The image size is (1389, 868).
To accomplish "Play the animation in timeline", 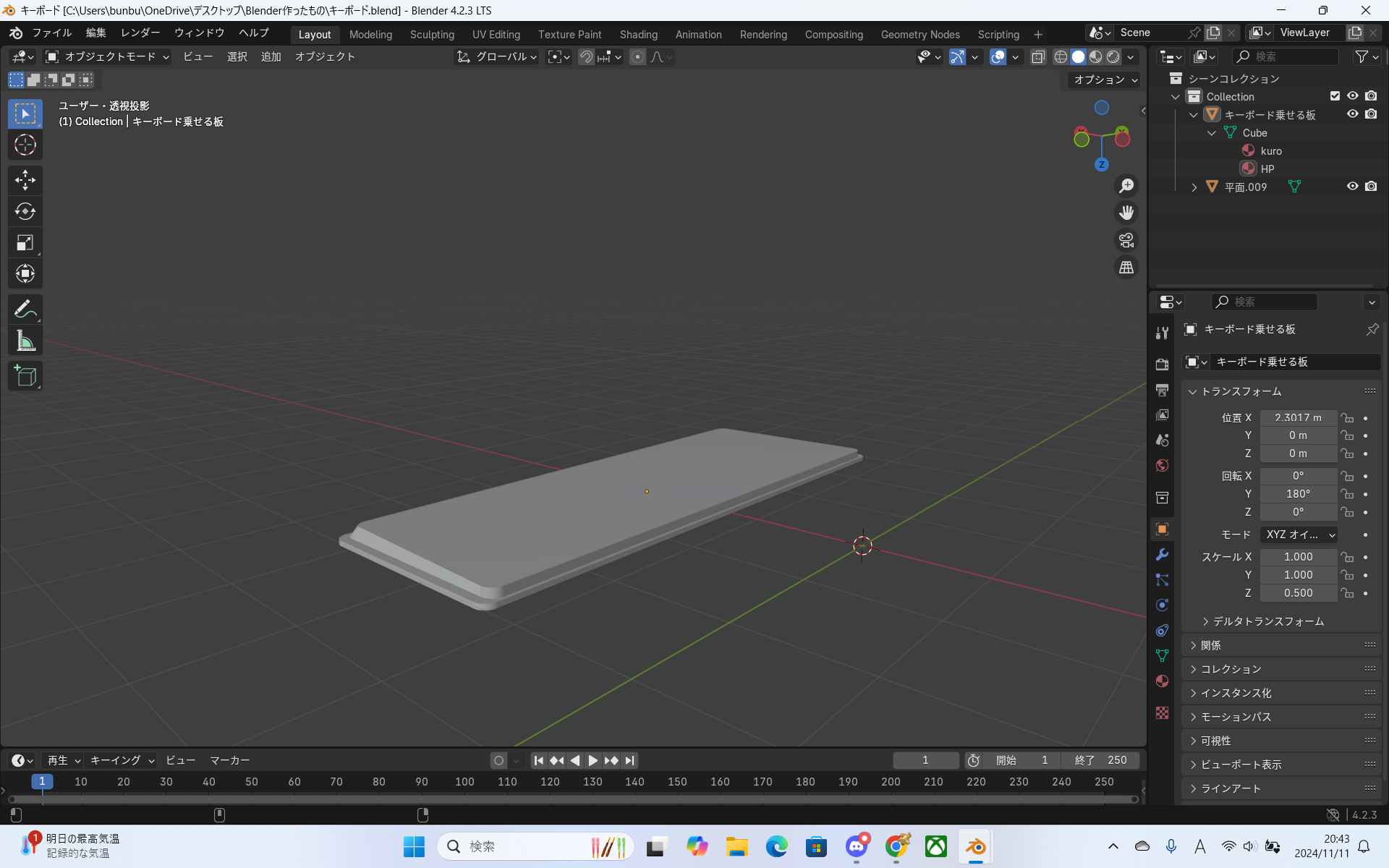I will [592, 760].
